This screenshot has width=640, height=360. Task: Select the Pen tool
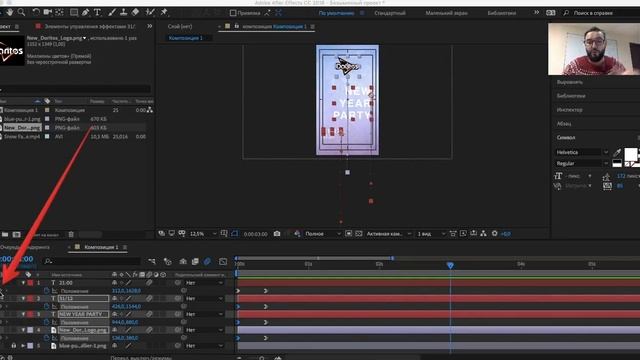pos(85,13)
